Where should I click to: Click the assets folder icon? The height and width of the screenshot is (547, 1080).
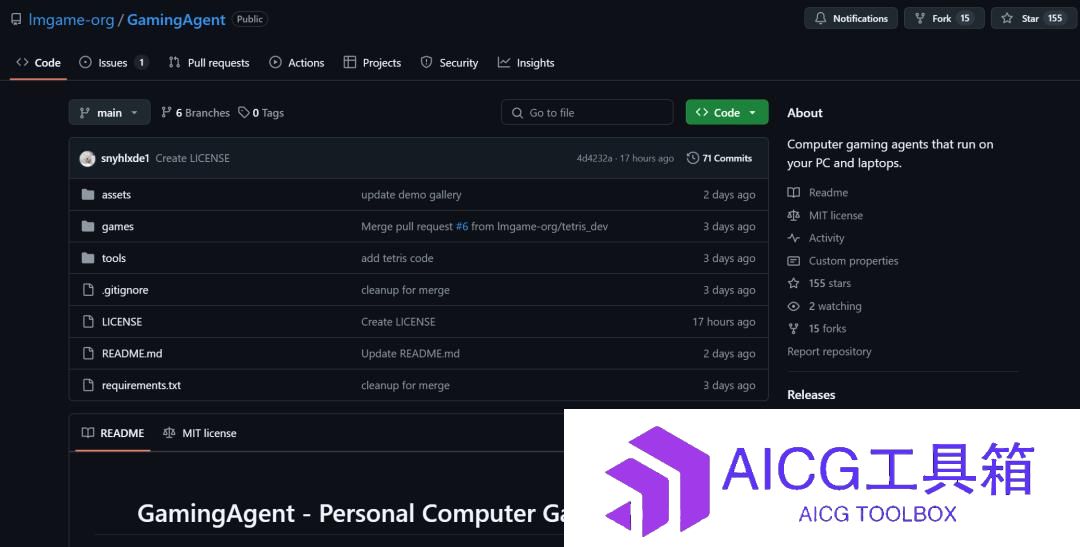87,195
